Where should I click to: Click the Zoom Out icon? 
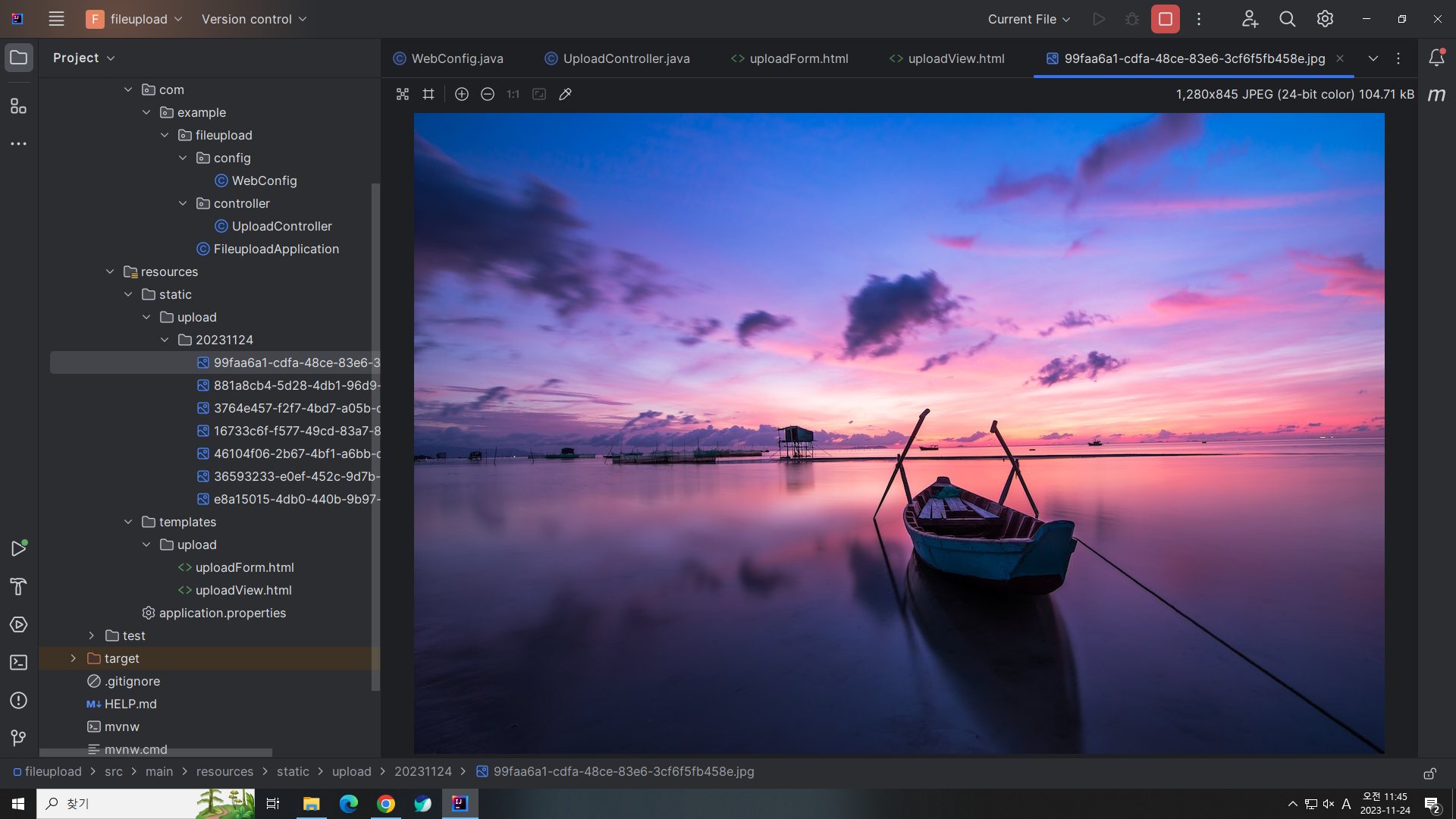(488, 94)
